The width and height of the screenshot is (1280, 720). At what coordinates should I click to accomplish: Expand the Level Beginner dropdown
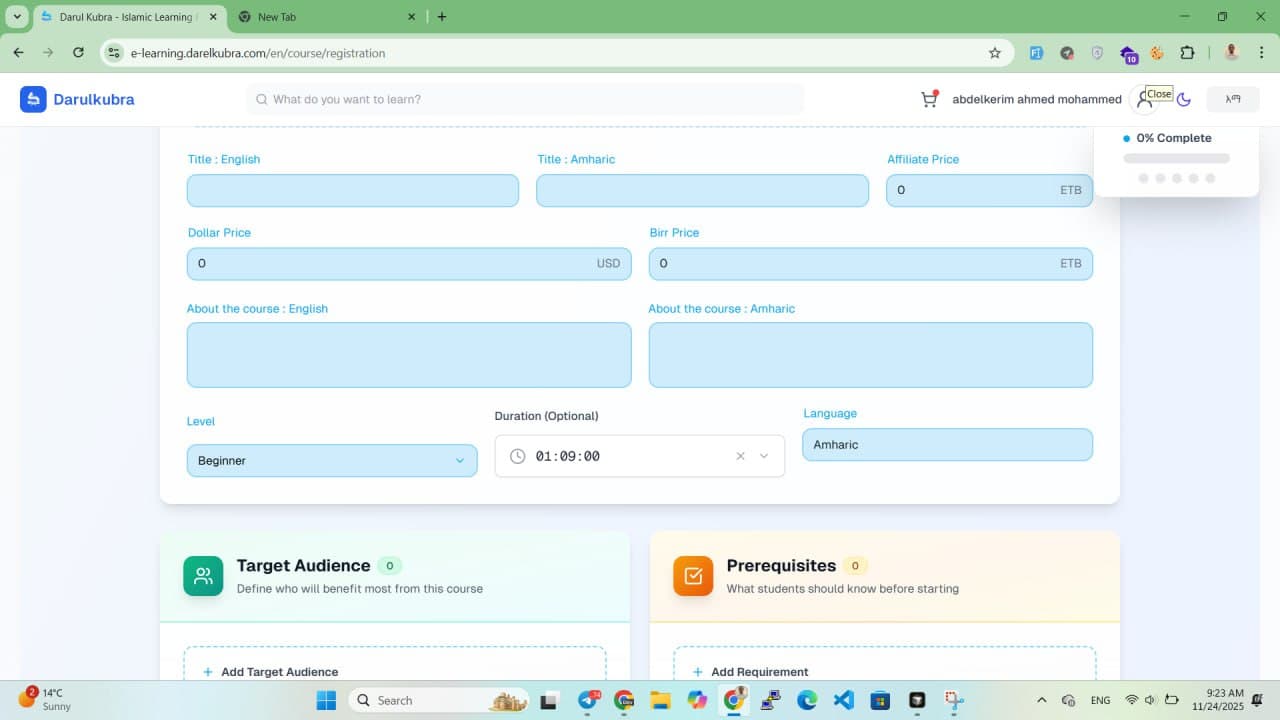[x=331, y=460]
